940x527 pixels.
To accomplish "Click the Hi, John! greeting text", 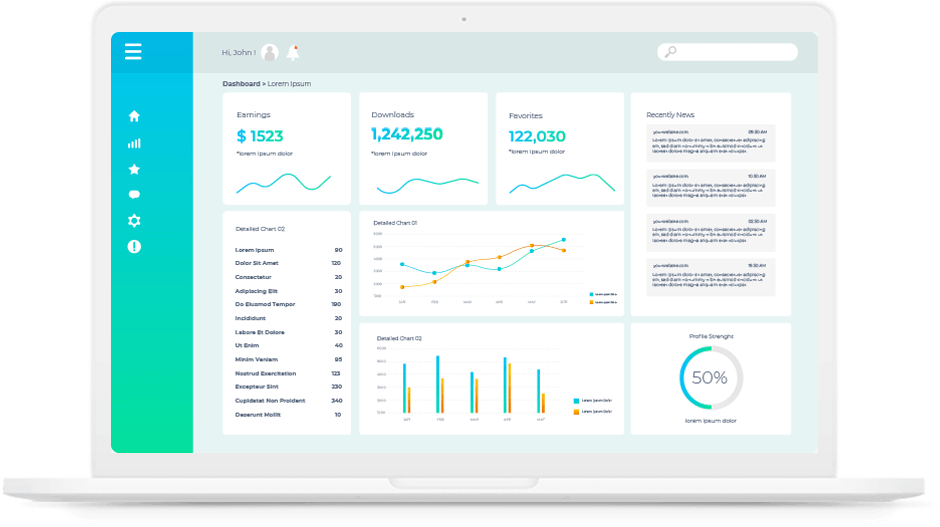I will click(x=239, y=53).
